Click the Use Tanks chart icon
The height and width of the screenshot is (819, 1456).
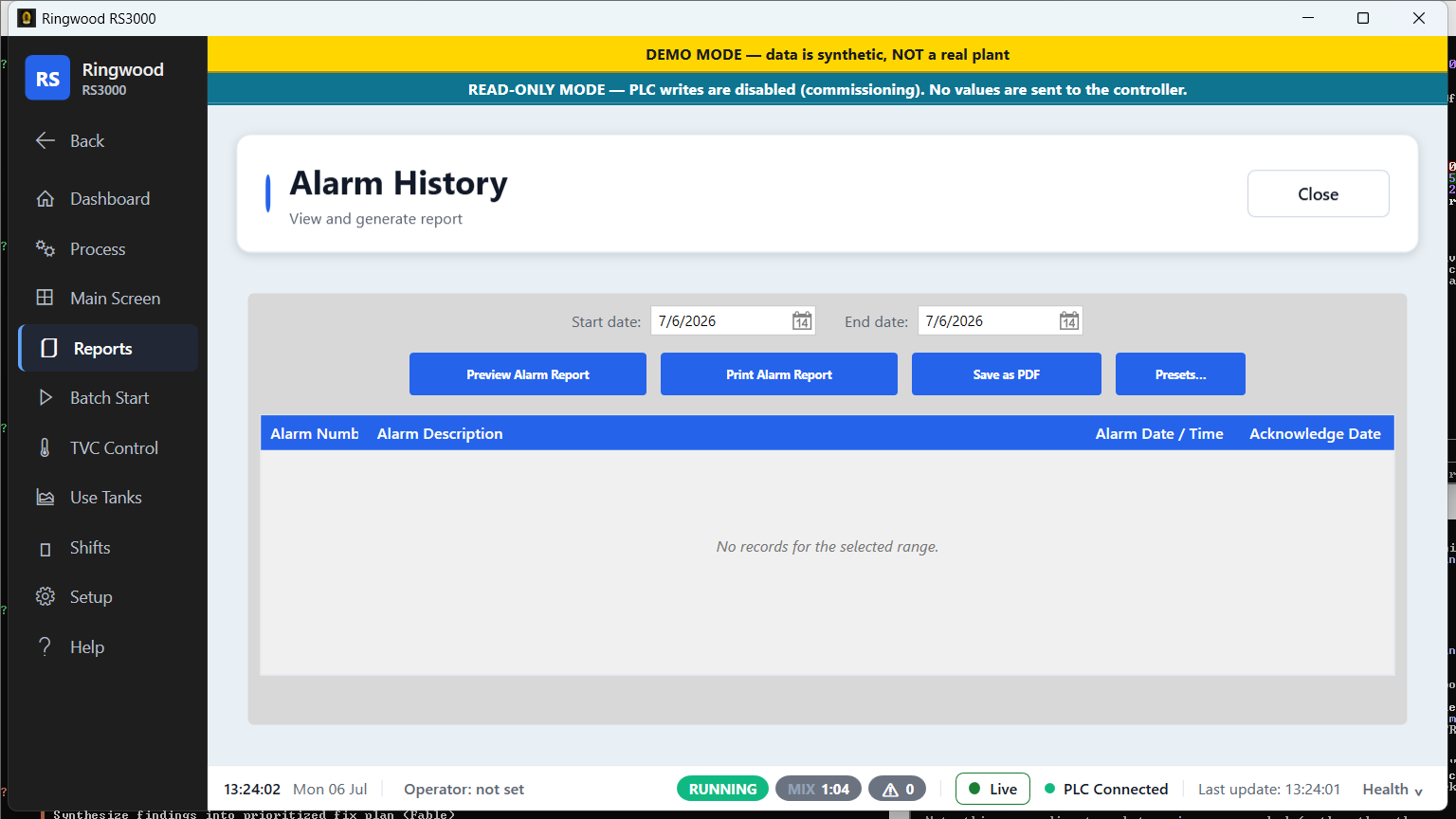point(45,498)
